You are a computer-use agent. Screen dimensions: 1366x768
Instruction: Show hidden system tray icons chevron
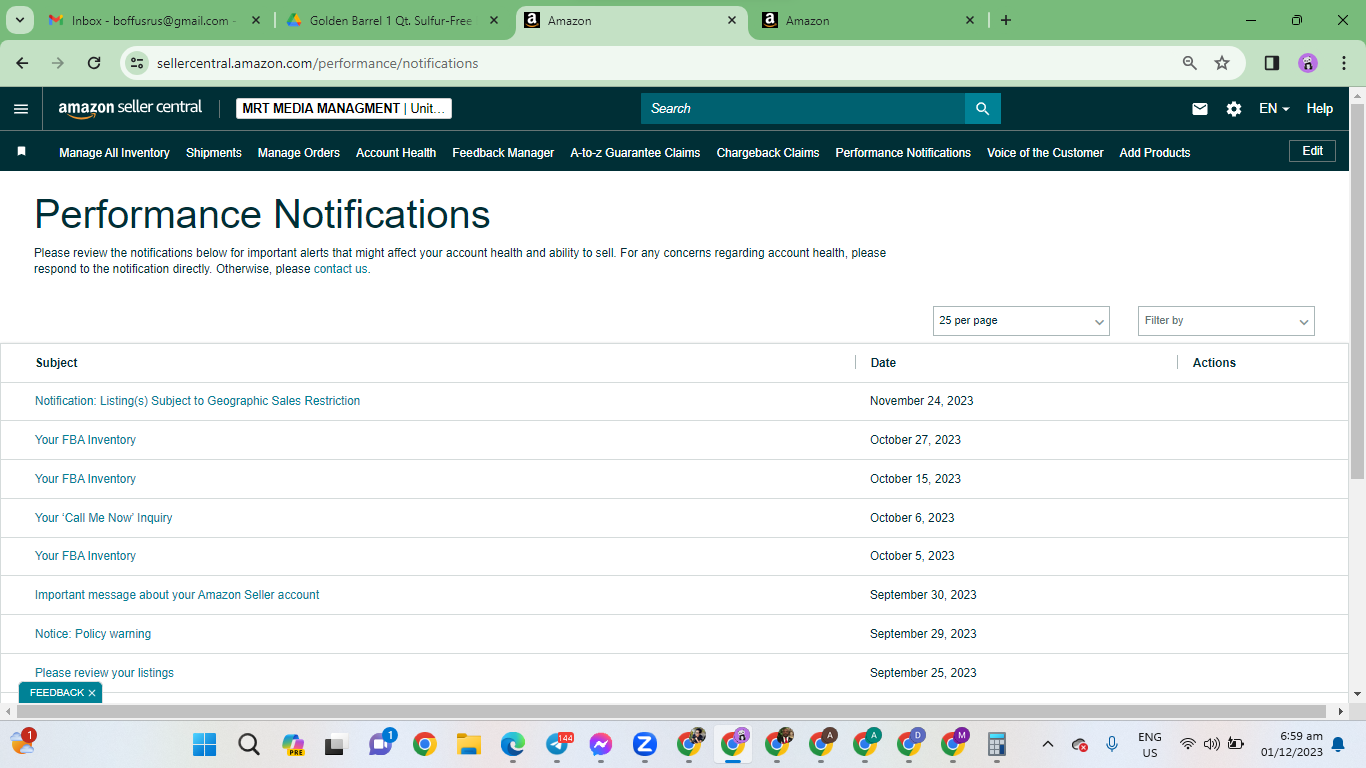(1048, 744)
